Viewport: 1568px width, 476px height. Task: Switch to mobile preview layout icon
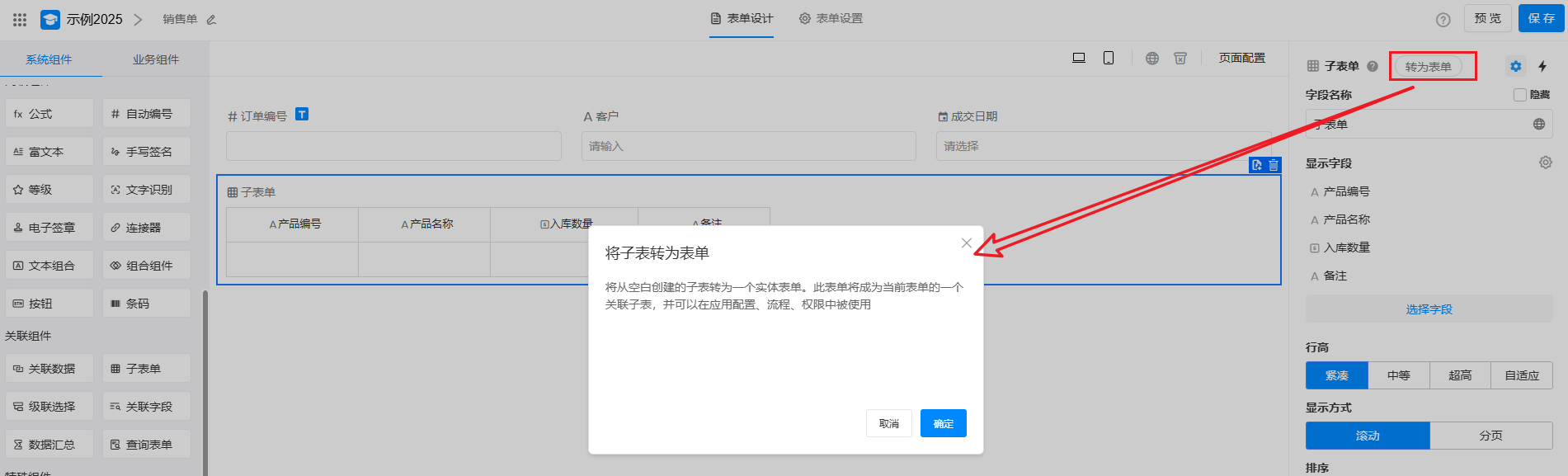click(x=1109, y=58)
